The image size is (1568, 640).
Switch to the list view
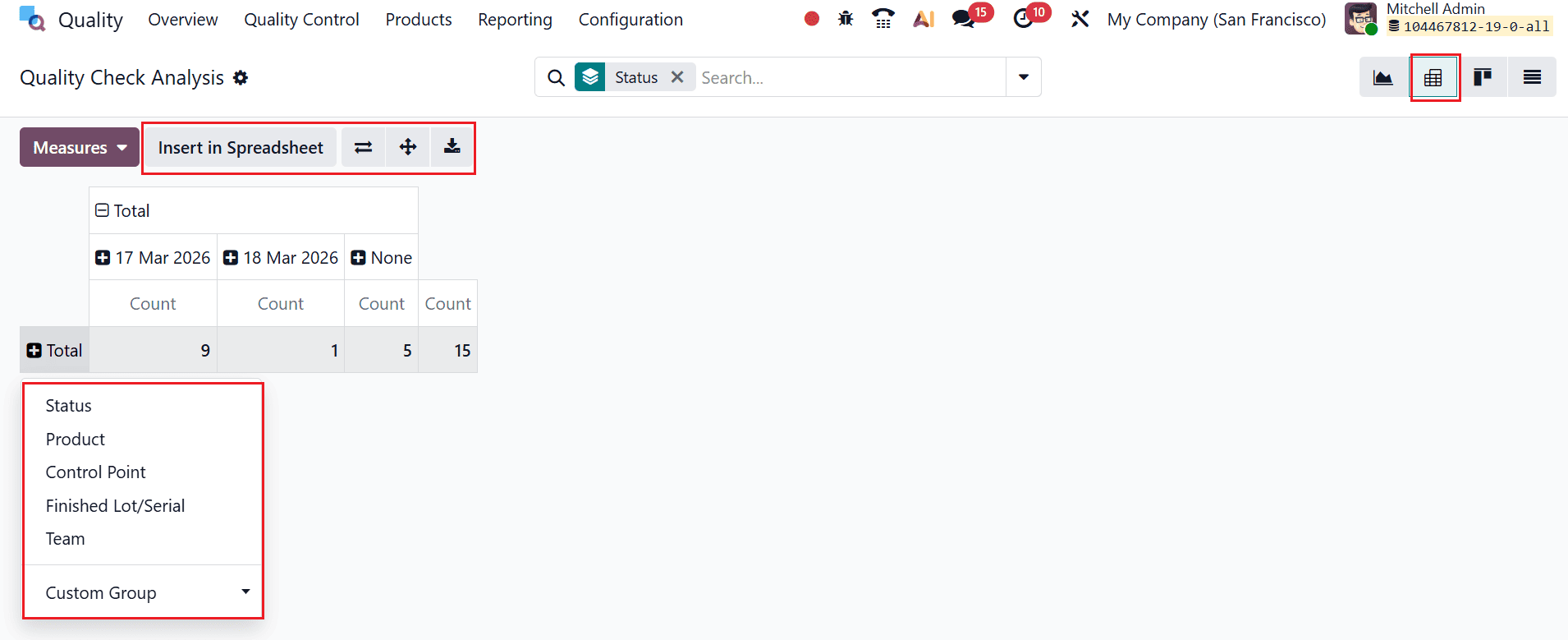coord(1532,77)
